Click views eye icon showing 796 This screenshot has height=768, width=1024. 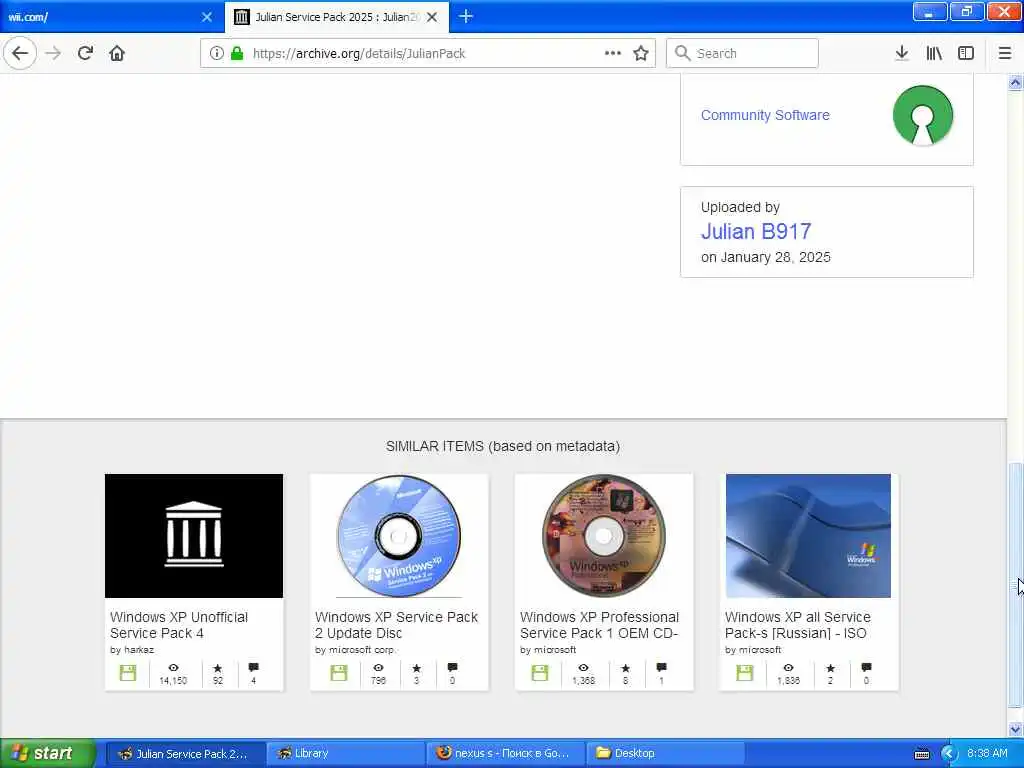pyautogui.click(x=378, y=668)
